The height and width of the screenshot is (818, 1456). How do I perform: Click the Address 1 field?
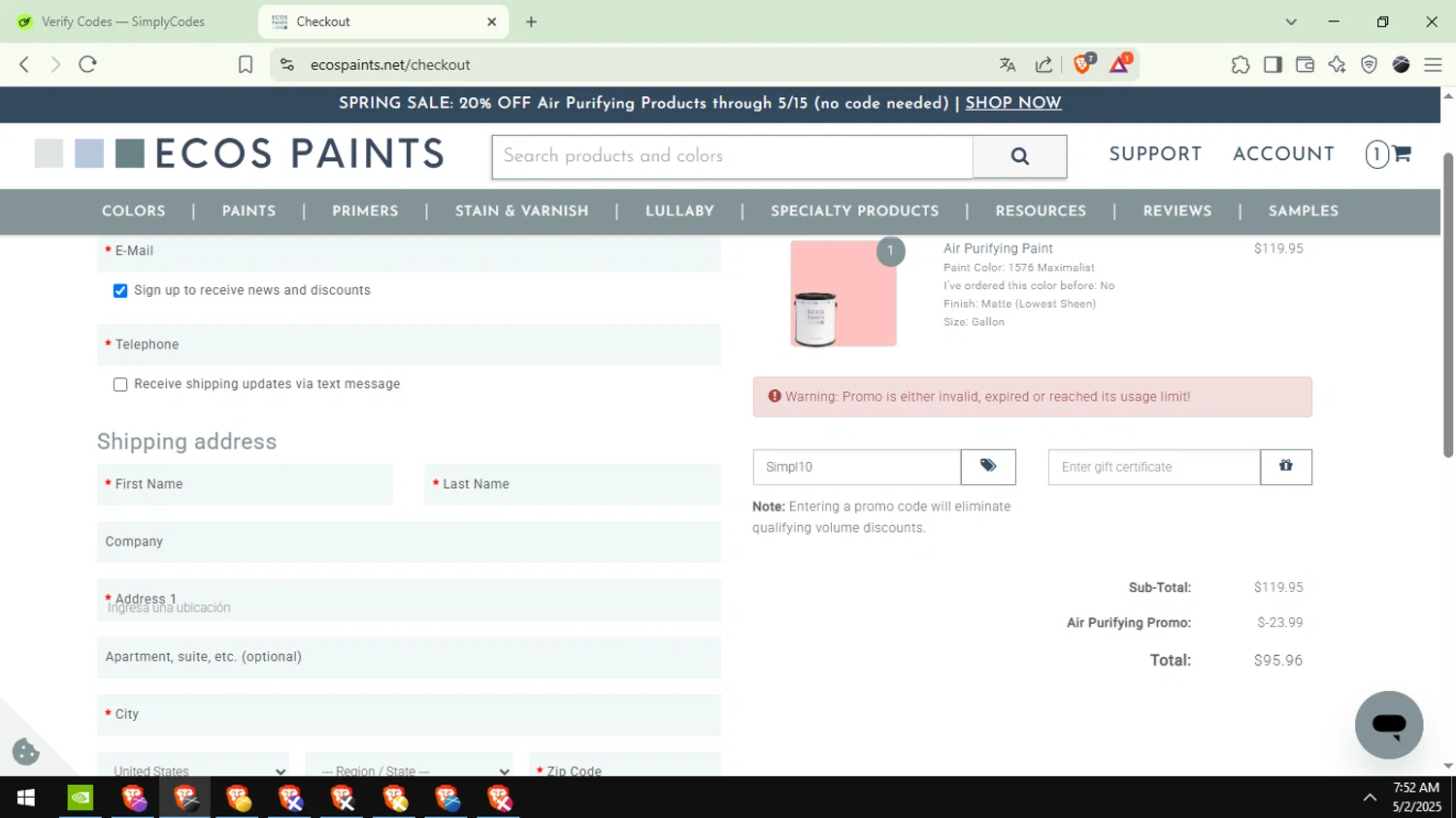point(409,600)
